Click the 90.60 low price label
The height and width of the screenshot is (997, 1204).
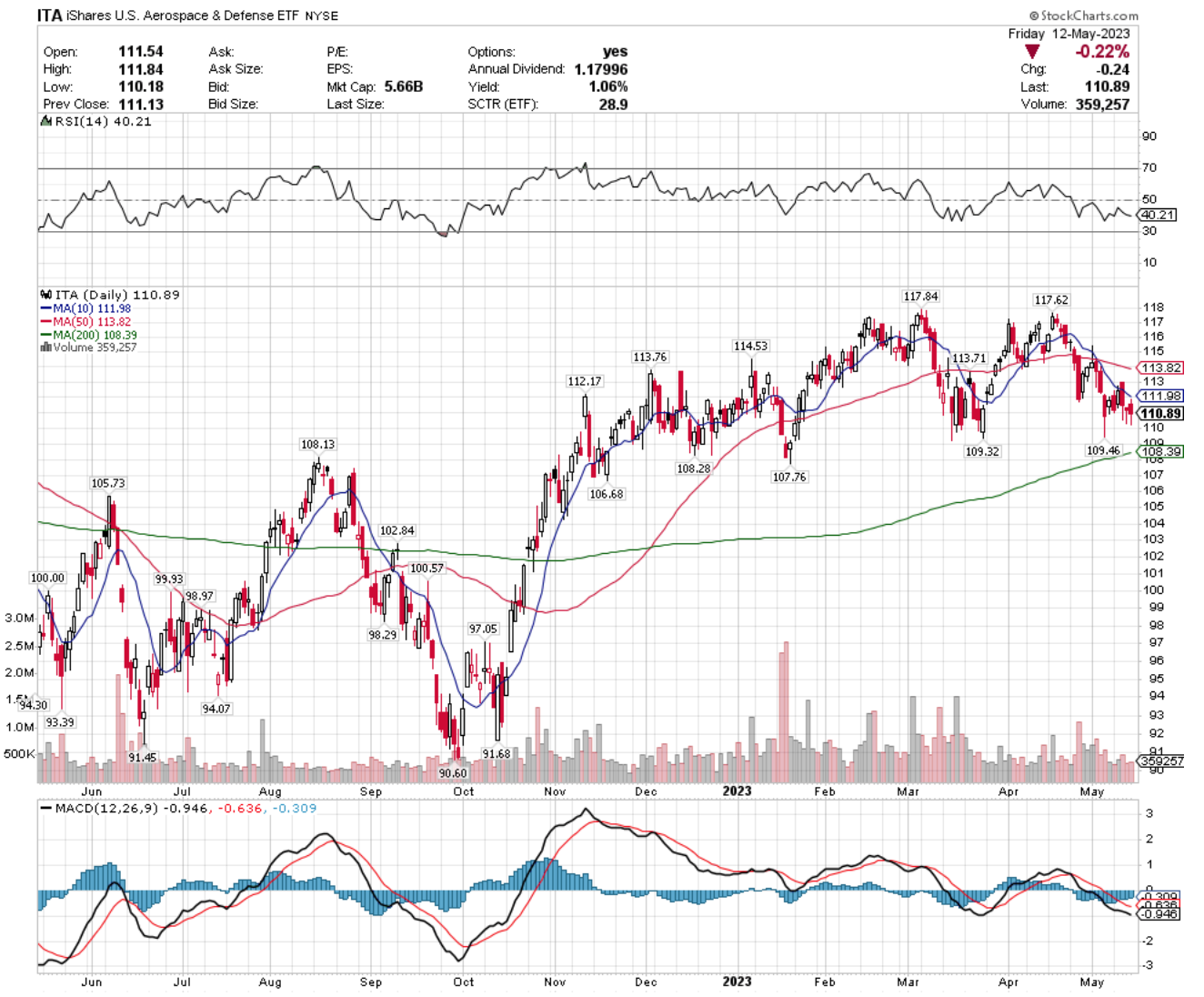[453, 773]
